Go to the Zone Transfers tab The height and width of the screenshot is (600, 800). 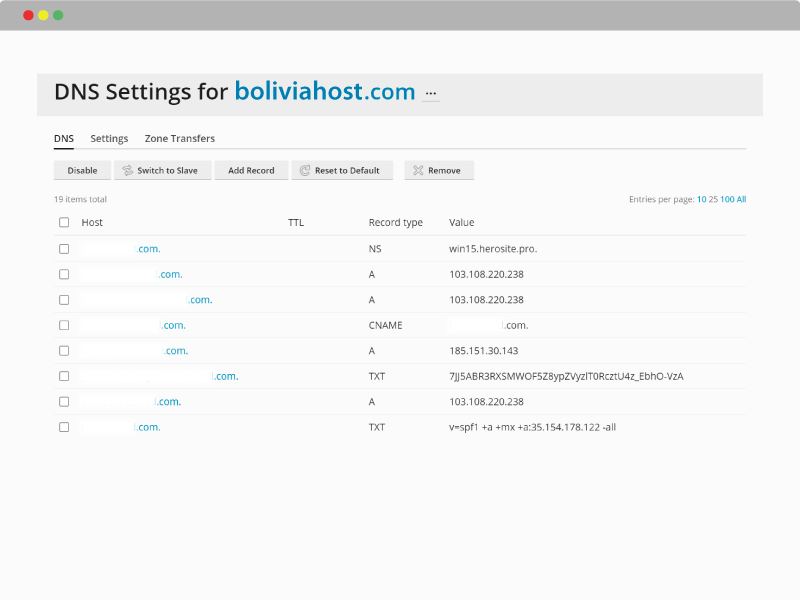click(x=180, y=139)
